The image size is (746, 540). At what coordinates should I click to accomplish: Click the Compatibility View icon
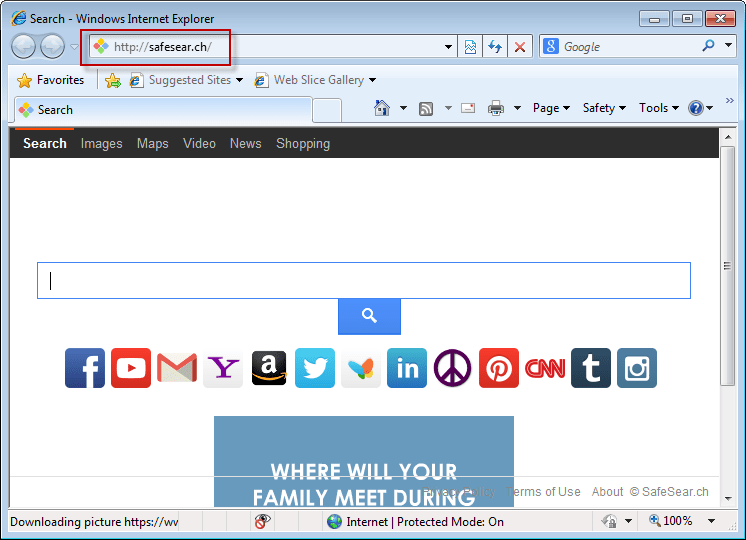pos(470,47)
